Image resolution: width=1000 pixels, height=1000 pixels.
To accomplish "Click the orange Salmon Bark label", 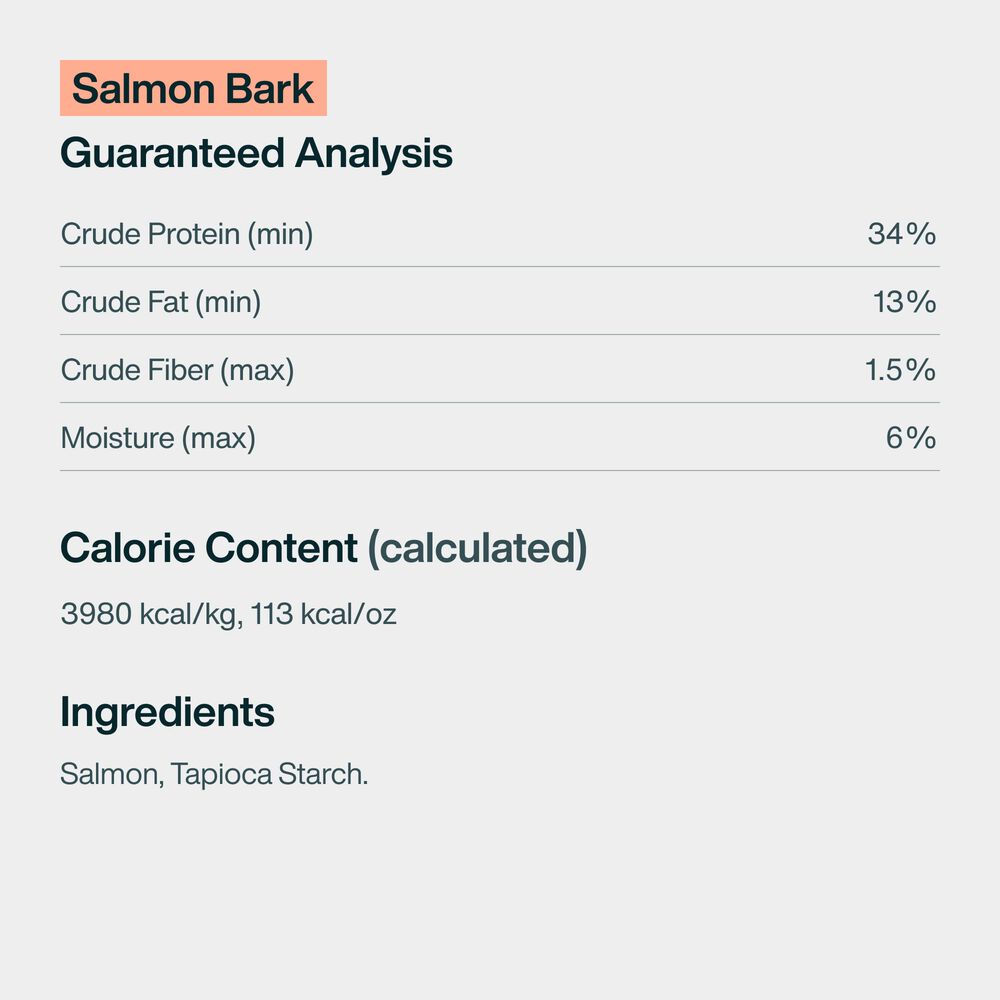I will pyautogui.click(x=193, y=89).
